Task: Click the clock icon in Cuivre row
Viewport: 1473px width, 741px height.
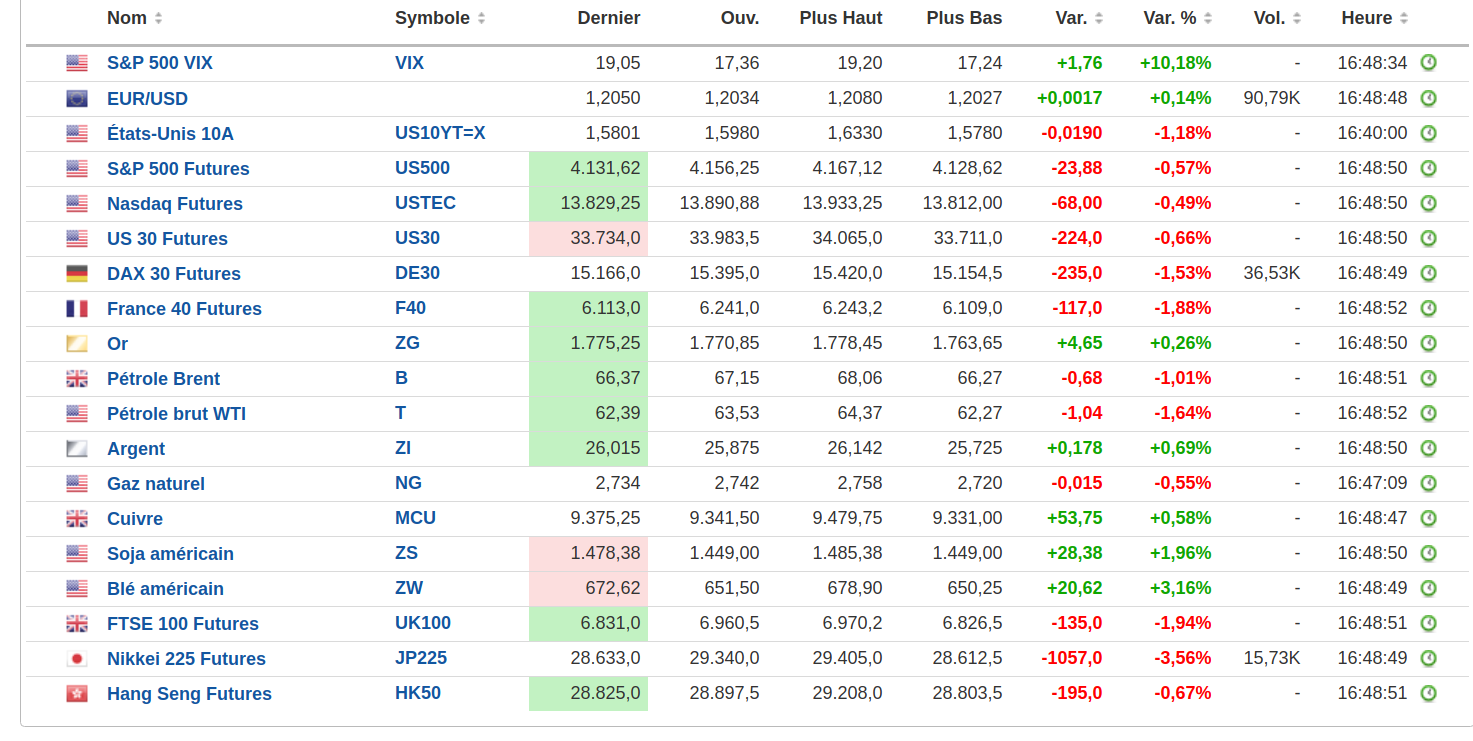Action: pos(1428,518)
